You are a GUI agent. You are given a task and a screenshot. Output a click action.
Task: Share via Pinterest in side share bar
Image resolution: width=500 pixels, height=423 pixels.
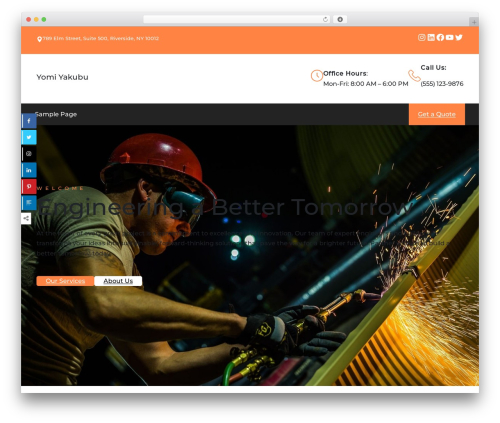(29, 186)
